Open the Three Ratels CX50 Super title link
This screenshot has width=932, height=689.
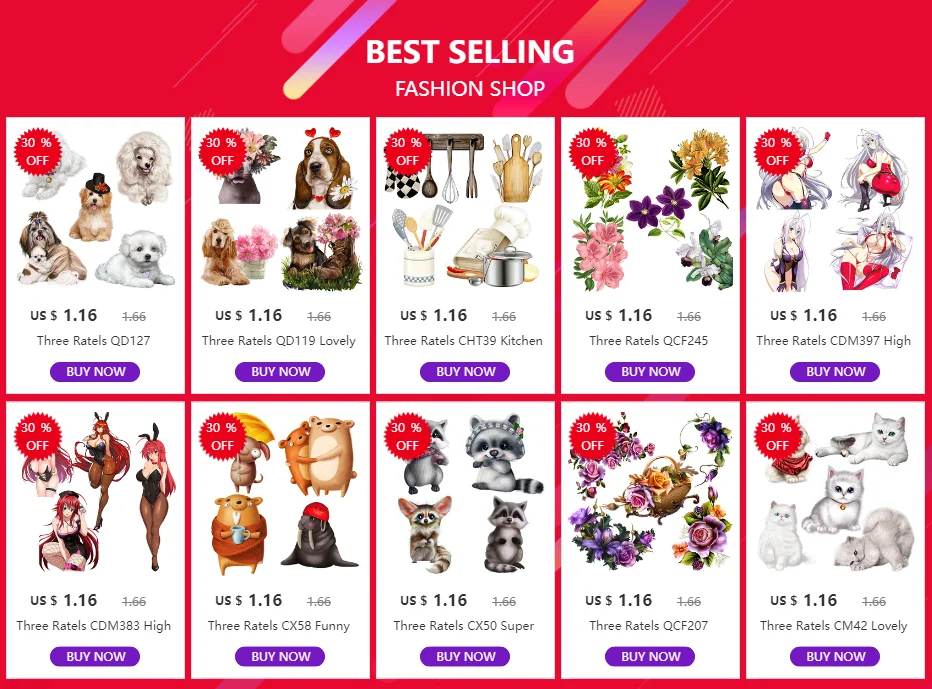464,625
